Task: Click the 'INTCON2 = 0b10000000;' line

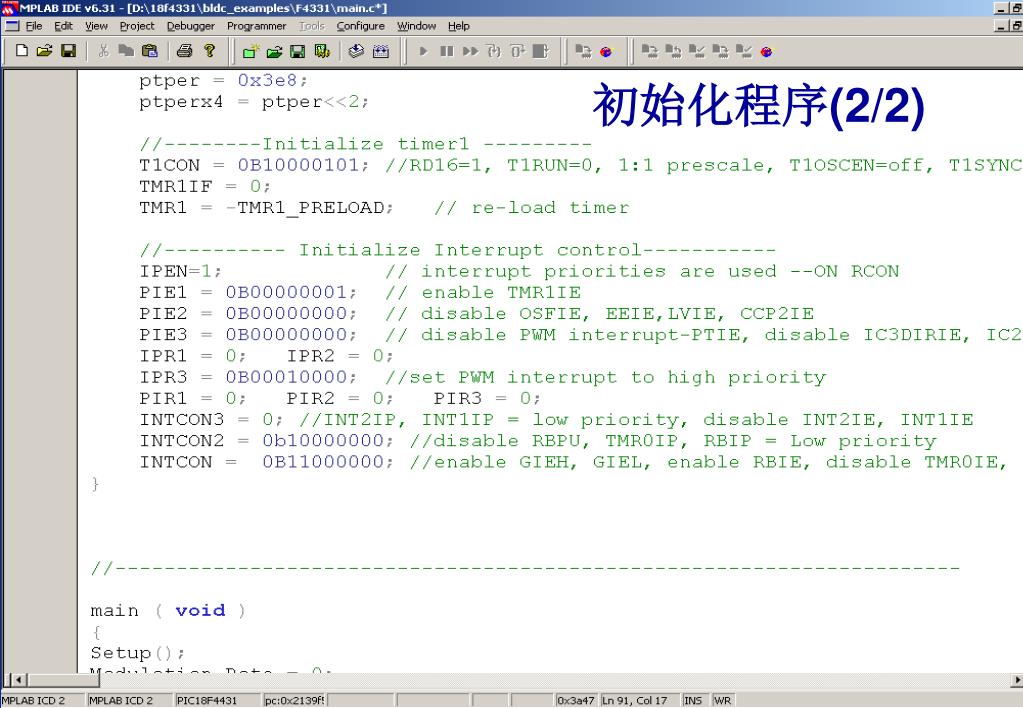Action: tap(266, 441)
